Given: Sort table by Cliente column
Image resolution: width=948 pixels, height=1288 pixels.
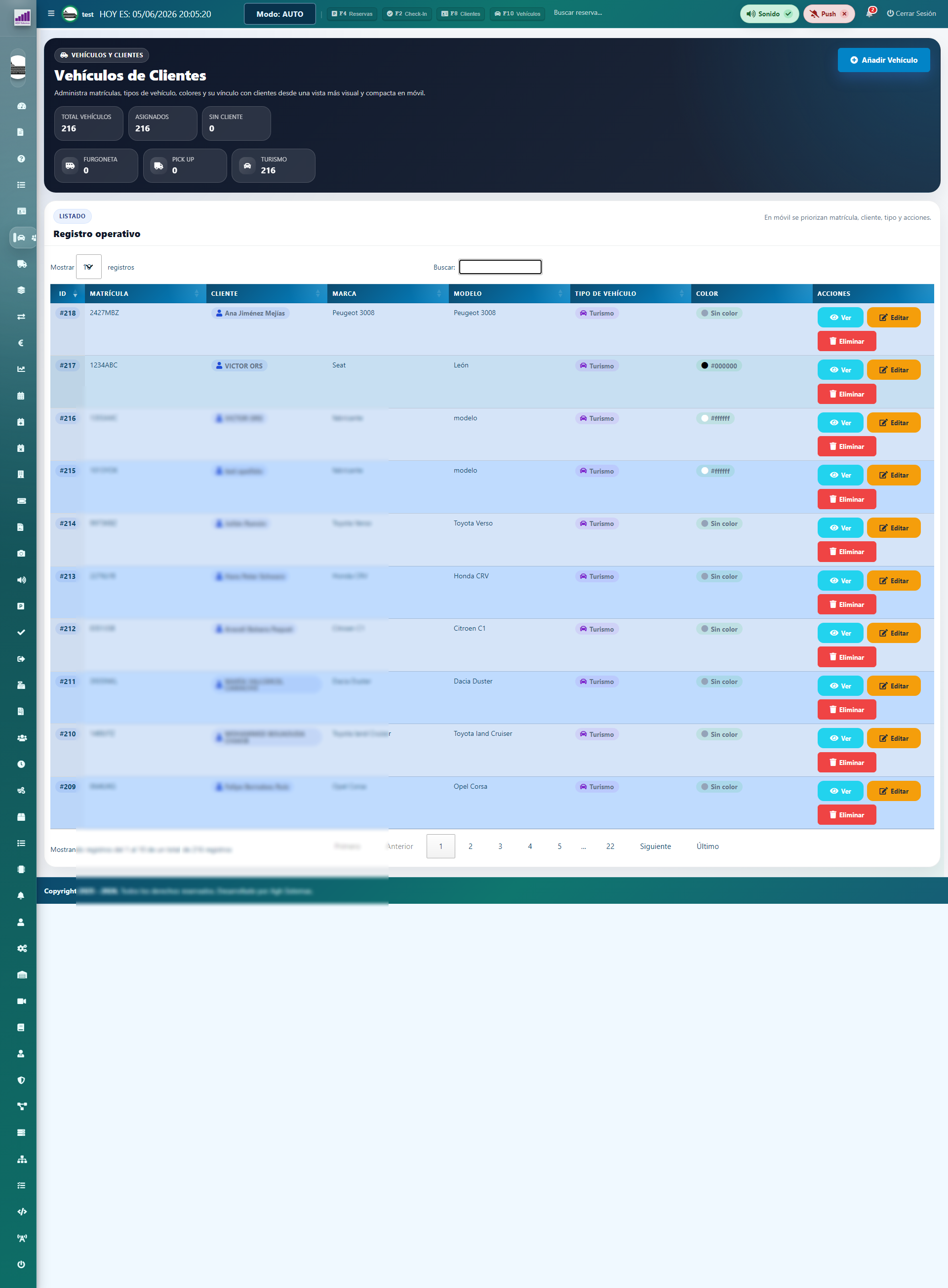Looking at the screenshot, I should (x=266, y=293).
